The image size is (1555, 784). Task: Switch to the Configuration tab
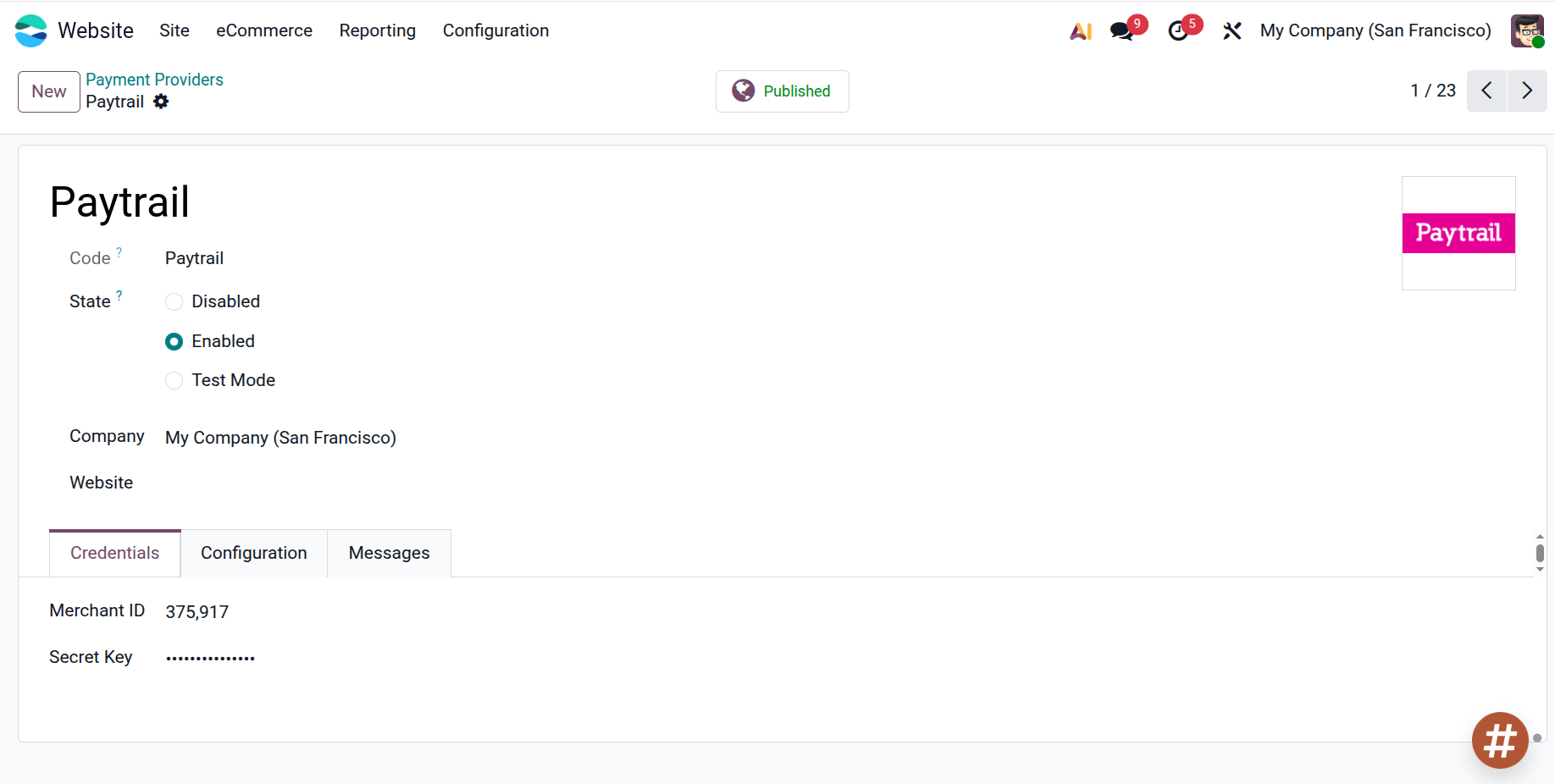click(253, 553)
